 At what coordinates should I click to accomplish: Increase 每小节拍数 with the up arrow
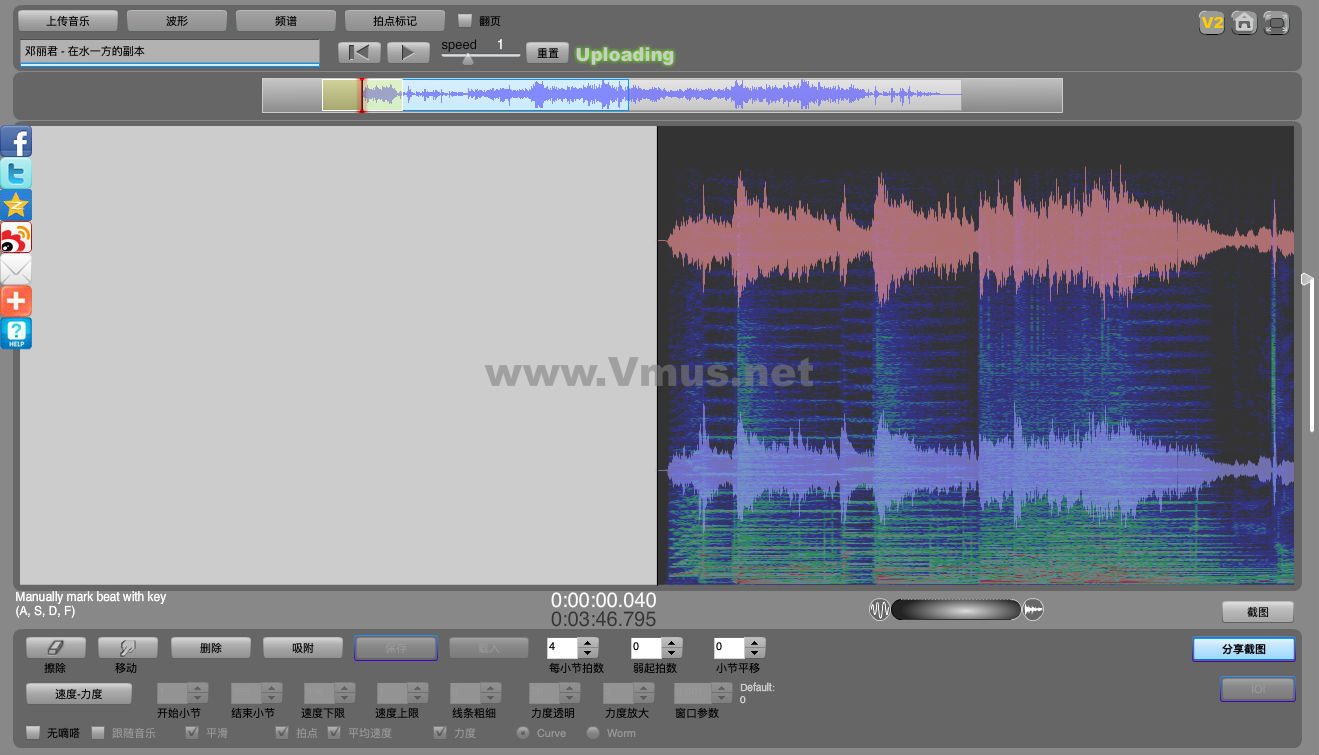[589, 643]
